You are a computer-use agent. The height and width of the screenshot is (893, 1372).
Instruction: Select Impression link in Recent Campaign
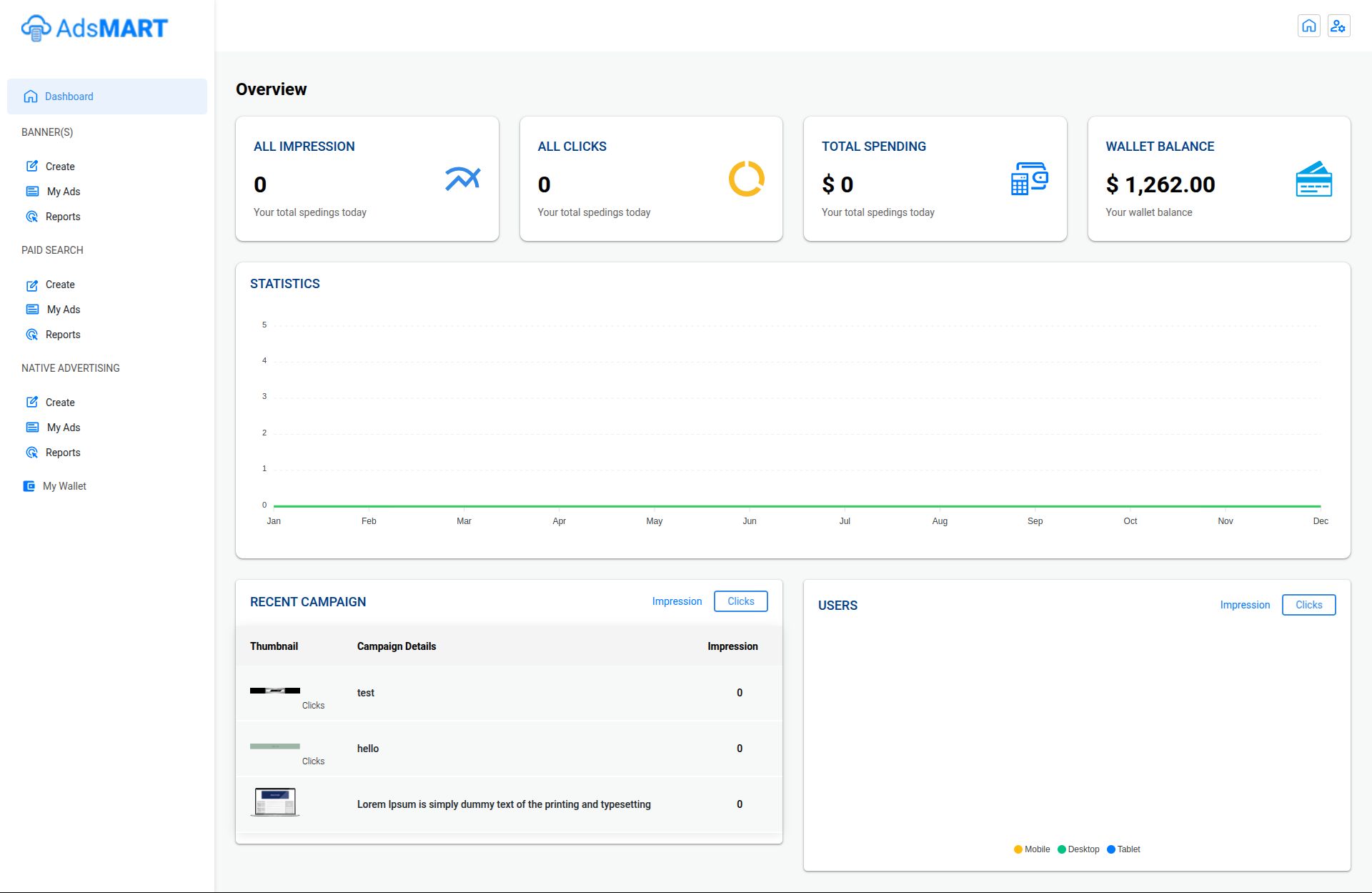(677, 601)
